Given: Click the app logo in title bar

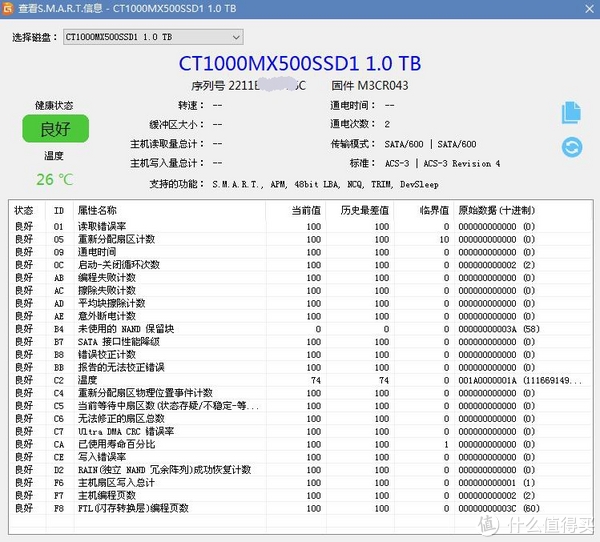Looking at the screenshot, I should [x=8, y=8].
